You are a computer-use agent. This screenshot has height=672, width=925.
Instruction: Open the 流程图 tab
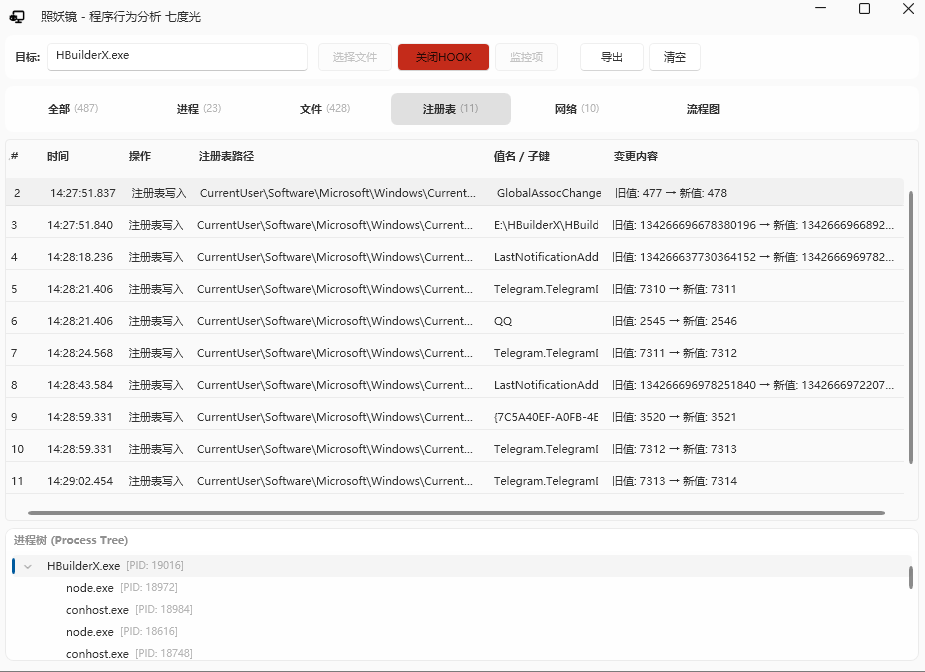pyautogui.click(x=703, y=109)
